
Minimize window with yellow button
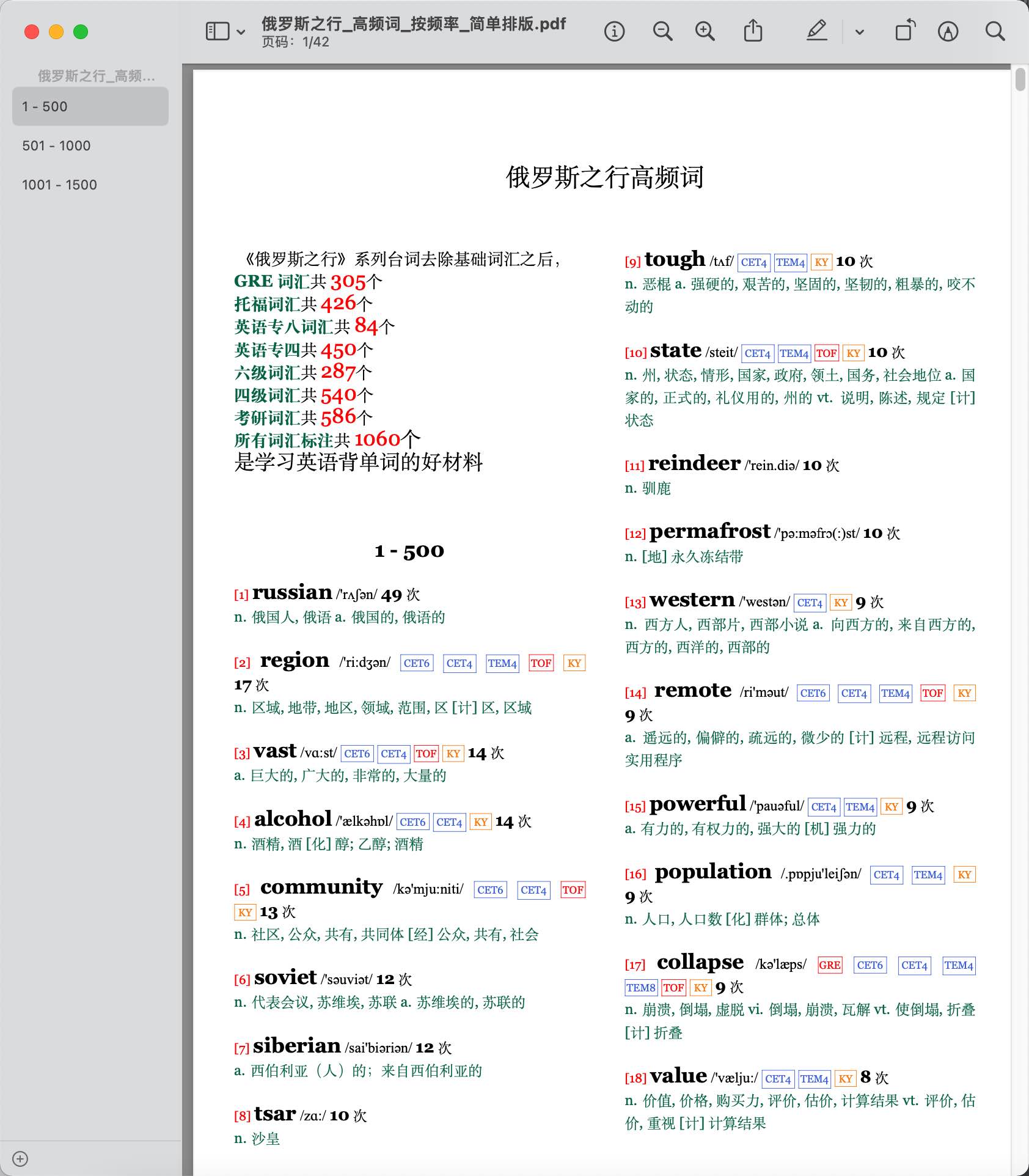pyautogui.click(x=56, y=32)
